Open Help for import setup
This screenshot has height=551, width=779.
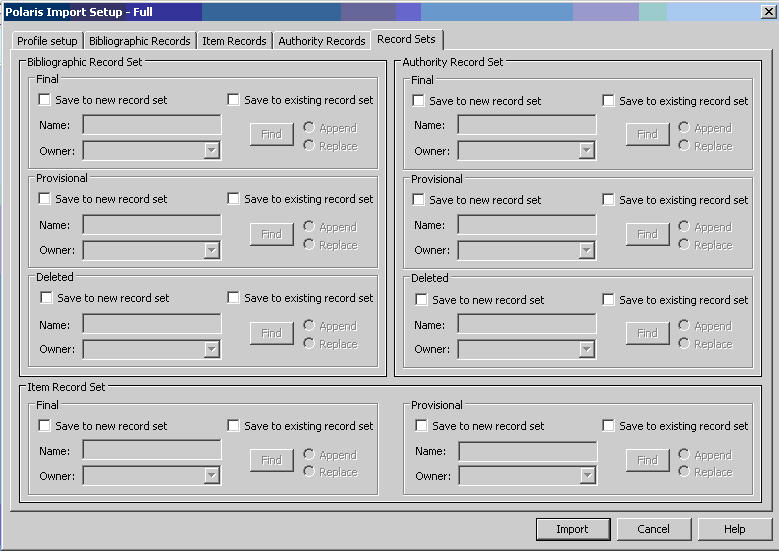click(x=735, y=529)
